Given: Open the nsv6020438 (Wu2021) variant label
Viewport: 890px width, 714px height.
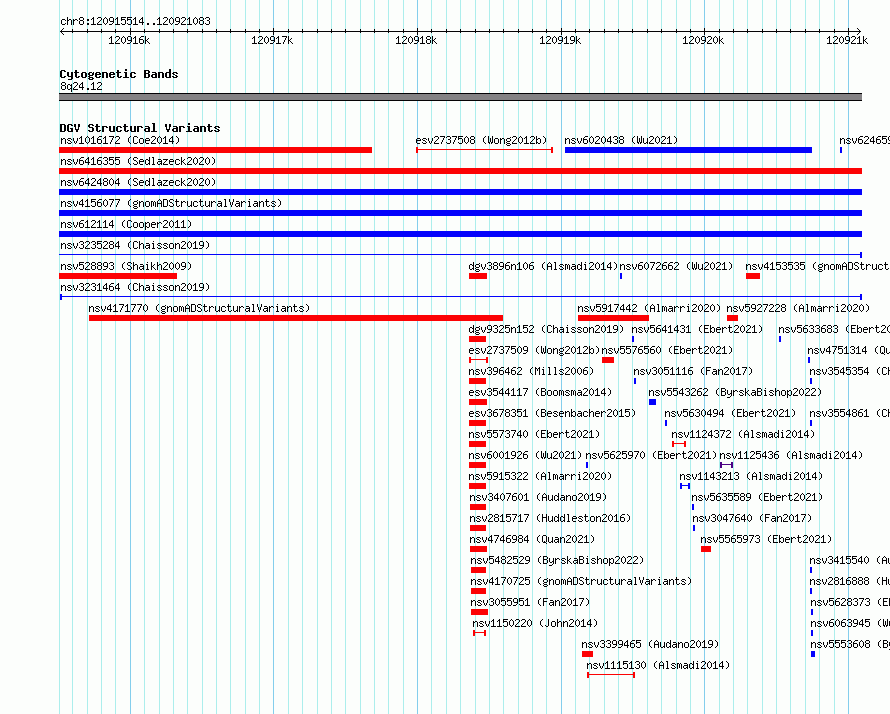Looking at the screenshot, I should point(621,140).
